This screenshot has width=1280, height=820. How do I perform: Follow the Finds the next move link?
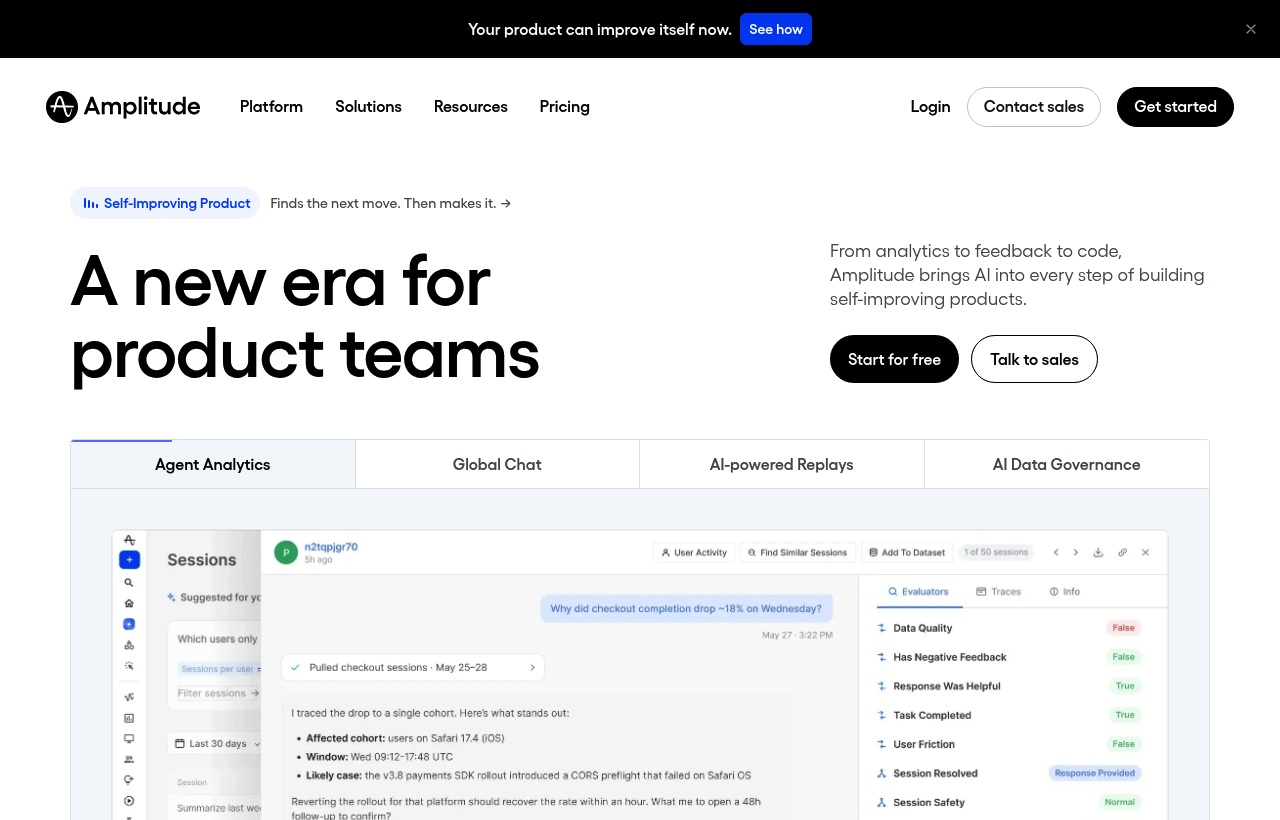391,203
